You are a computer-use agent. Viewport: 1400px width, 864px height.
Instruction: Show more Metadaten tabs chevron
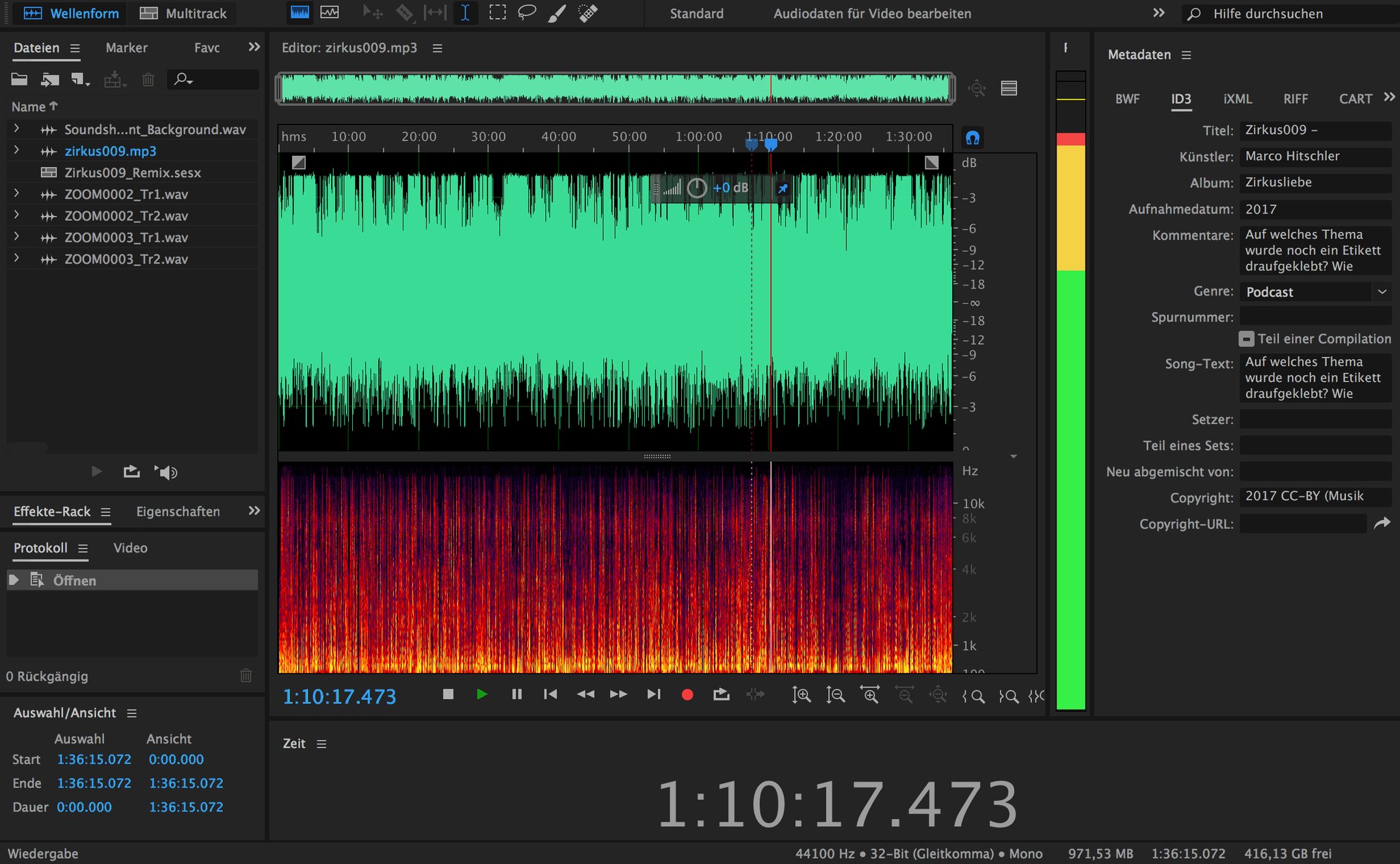coord(1389,97)
